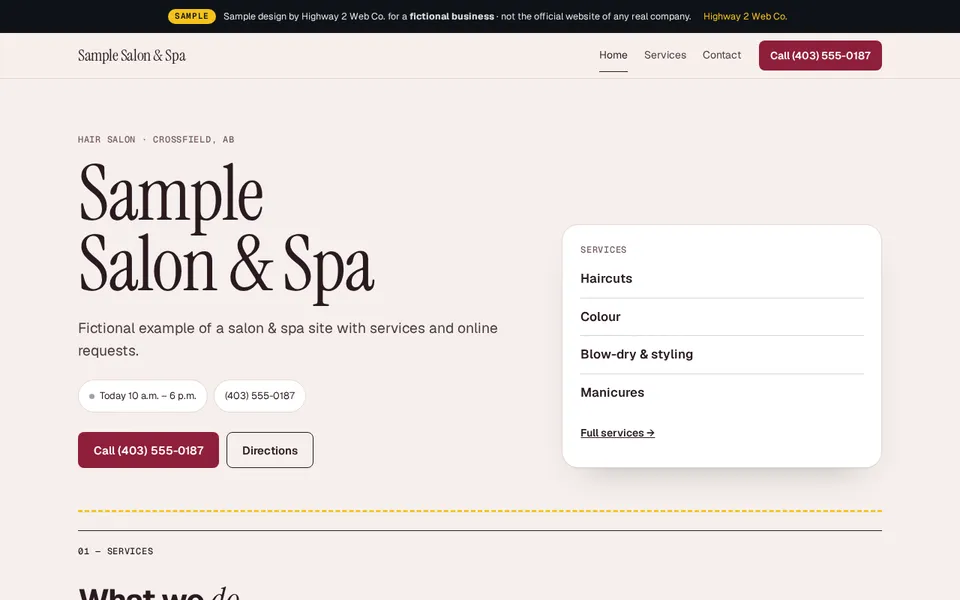Viewport: 960px width, 600px height.
Task: Click the hero Call (403) 555-0187 red button
Action: [148, 450]
